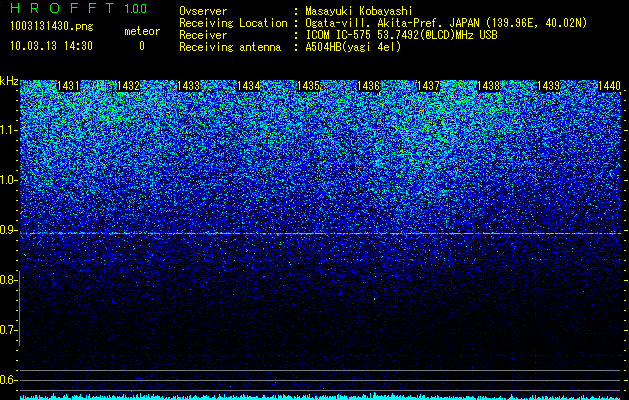
Task: Click the 1438 time marker label
Action: 489,86
